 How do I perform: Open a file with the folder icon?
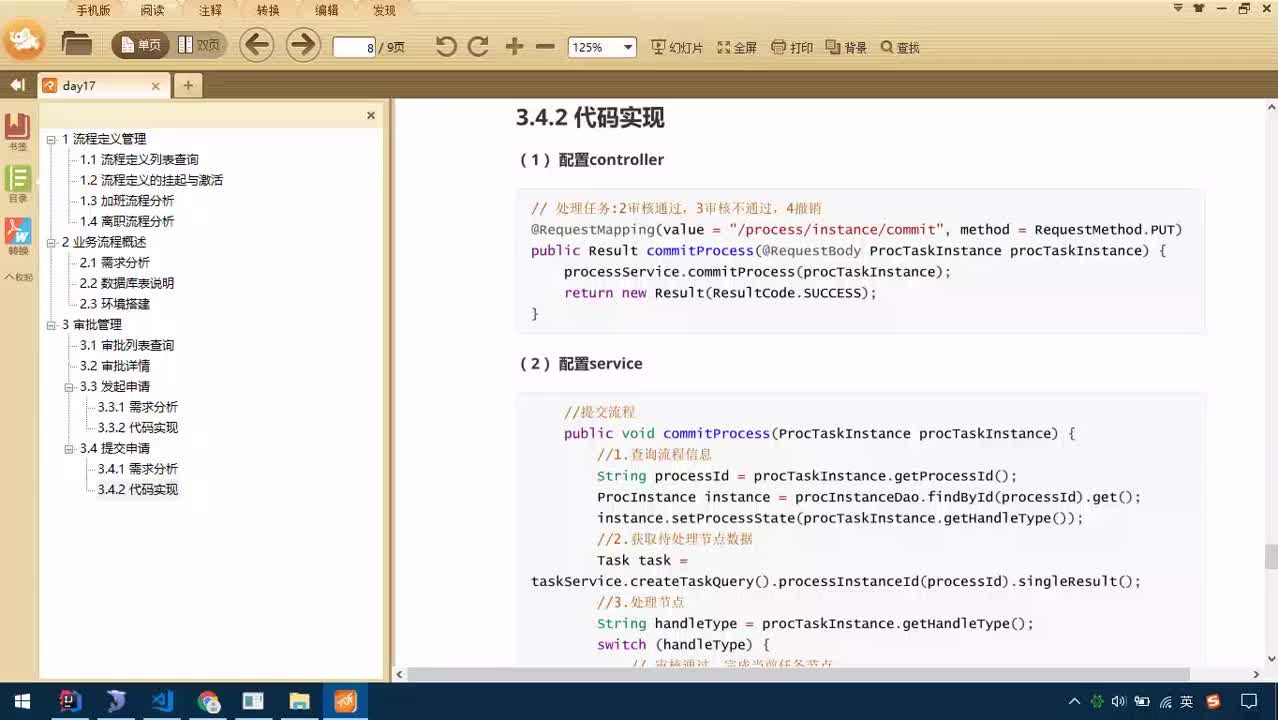pyautogui.click(x=77, y=45)
